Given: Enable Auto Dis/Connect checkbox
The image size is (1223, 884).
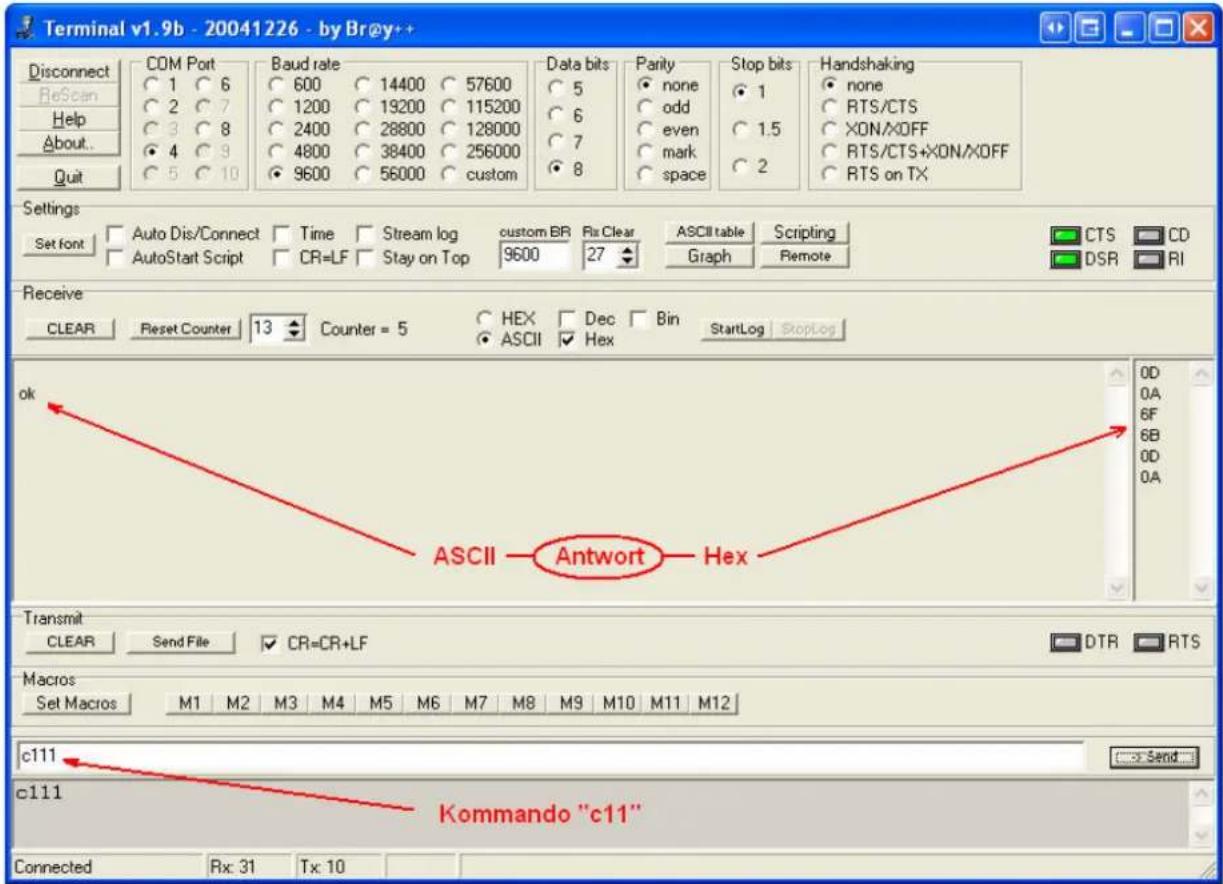Looking at the screenshot, I should [x=116, y=234].
